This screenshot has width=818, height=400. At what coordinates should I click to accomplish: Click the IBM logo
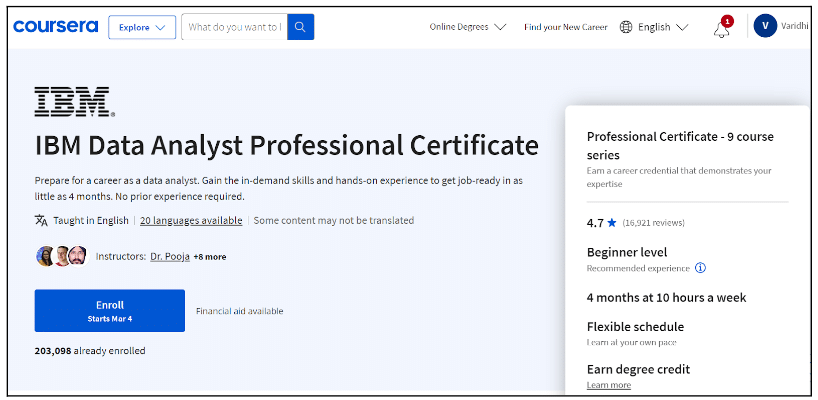click(x=75, y=101)
